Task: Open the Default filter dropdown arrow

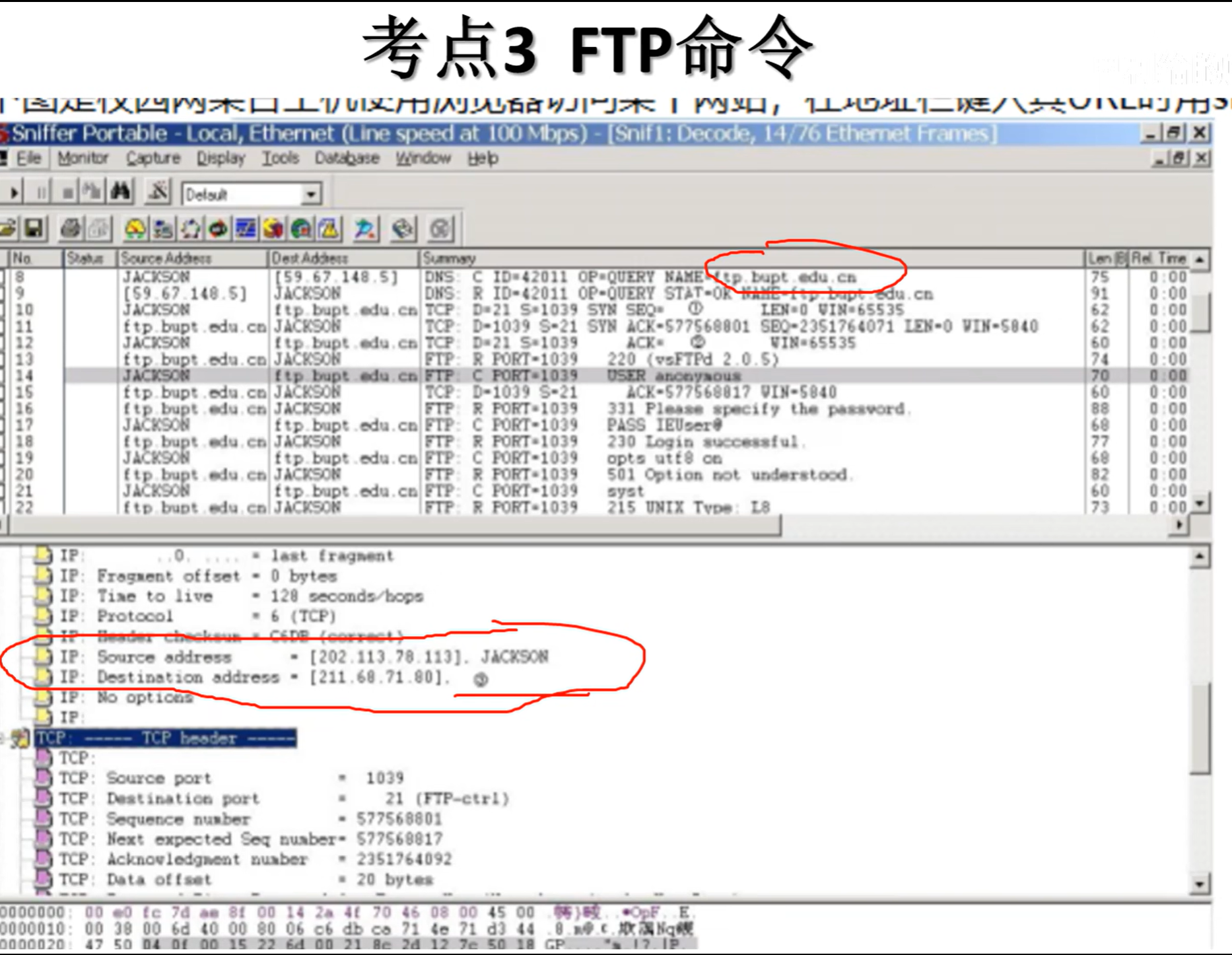Action: point(310,194)
